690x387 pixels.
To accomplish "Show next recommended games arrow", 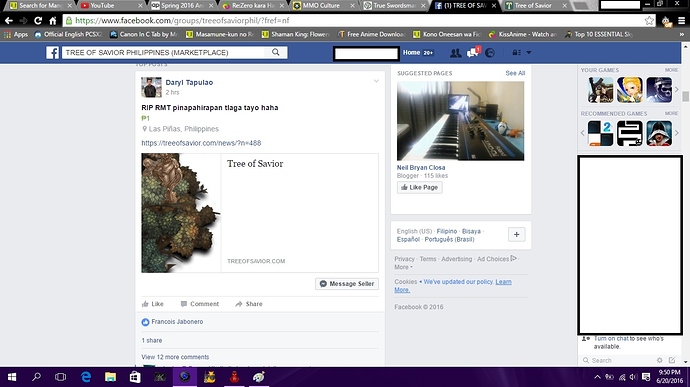I will coord(677,133).
